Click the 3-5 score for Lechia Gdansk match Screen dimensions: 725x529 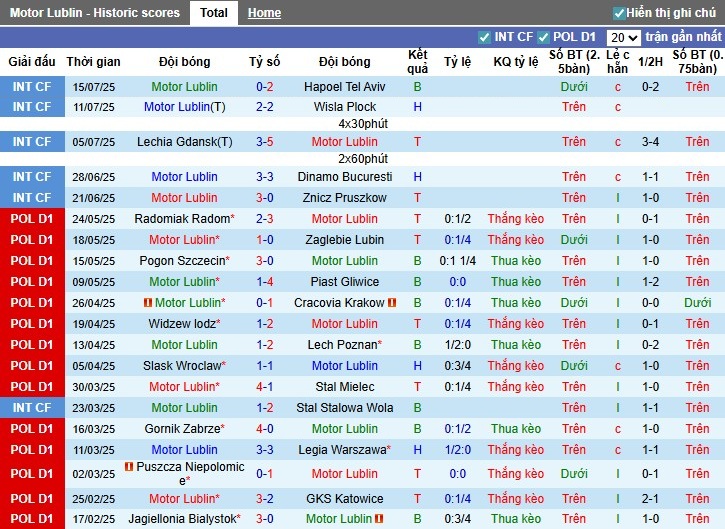click(265, 142)
